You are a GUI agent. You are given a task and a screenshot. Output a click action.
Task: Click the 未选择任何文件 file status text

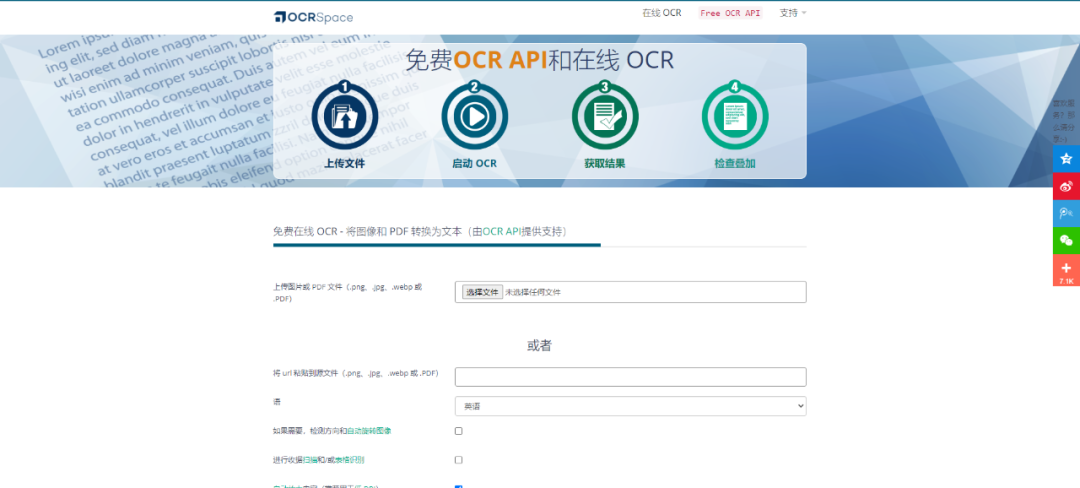tap(533, 293)
